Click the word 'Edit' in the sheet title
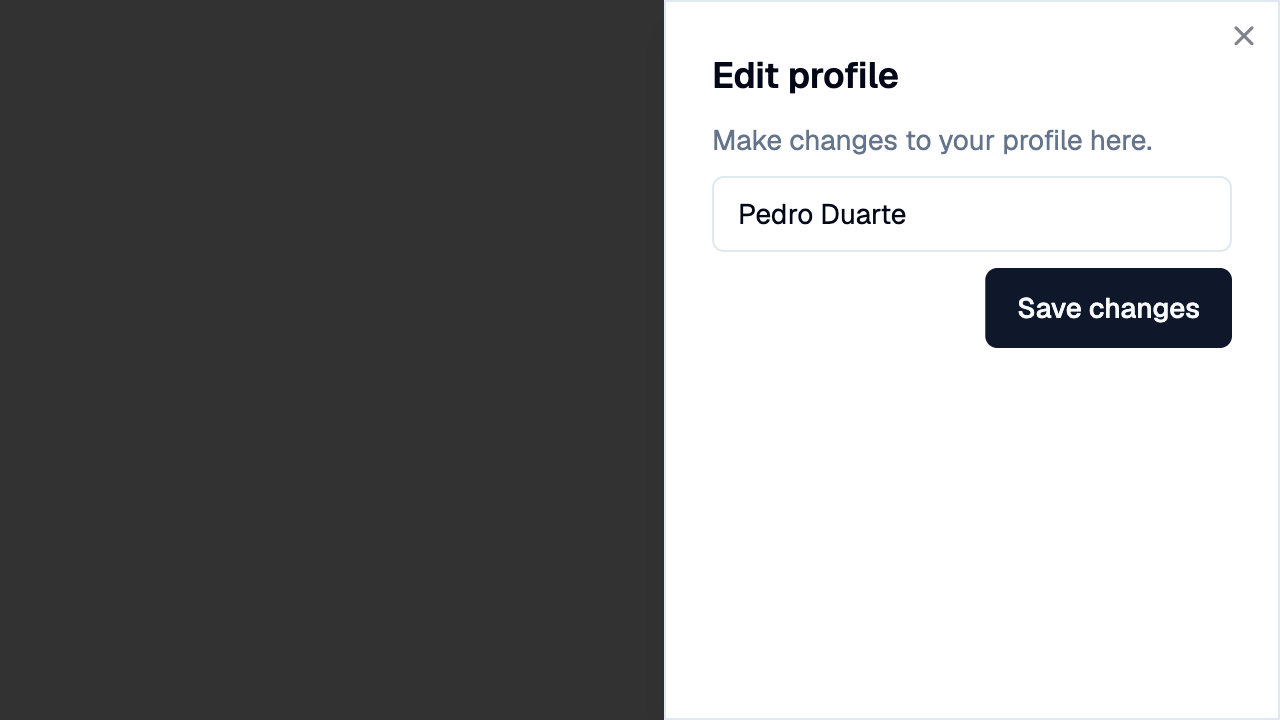The width and height of the screenshot is (1280, 720). (x=745, y=76)
